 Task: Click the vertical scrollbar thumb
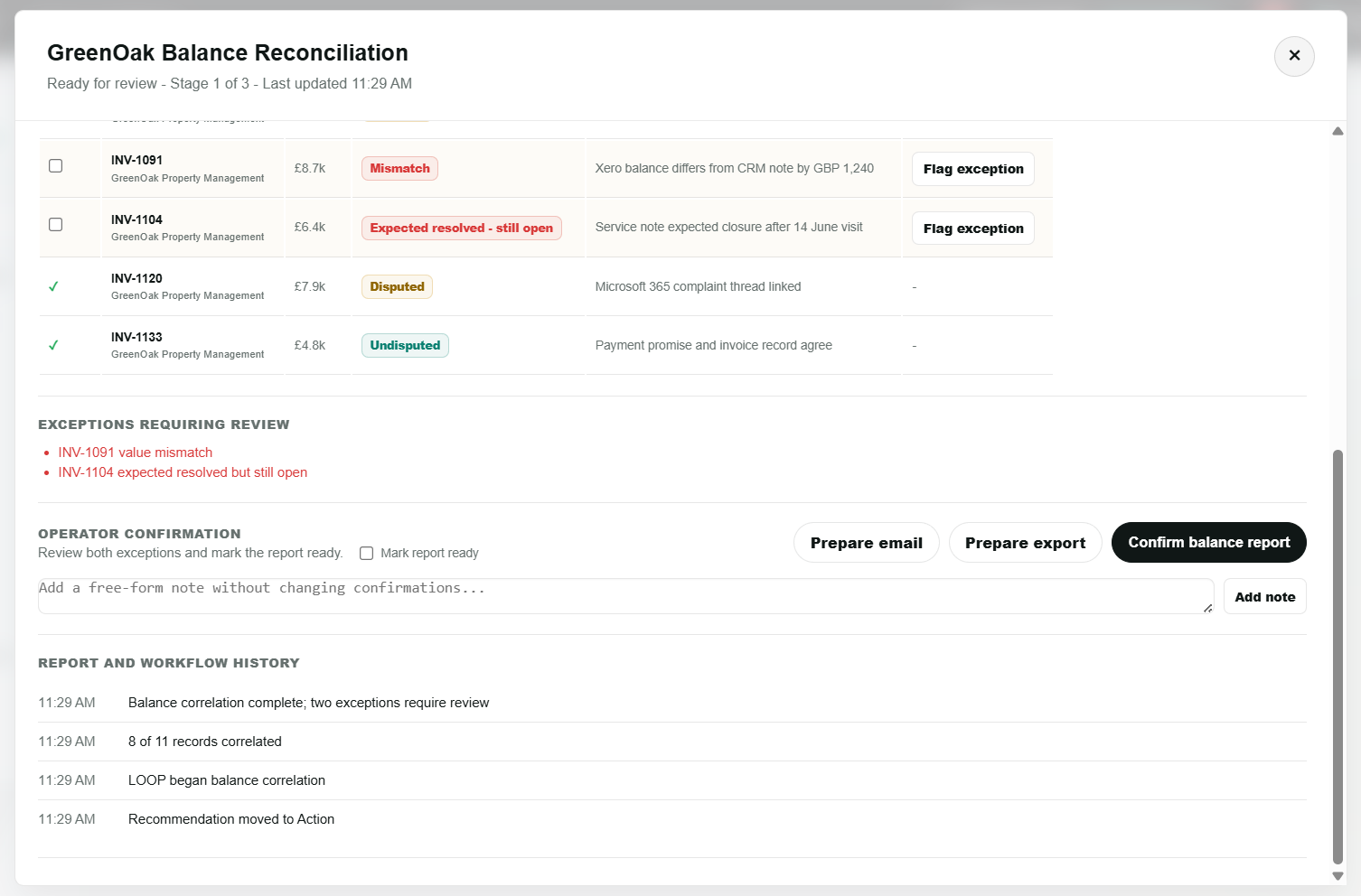pos(1338,657)
